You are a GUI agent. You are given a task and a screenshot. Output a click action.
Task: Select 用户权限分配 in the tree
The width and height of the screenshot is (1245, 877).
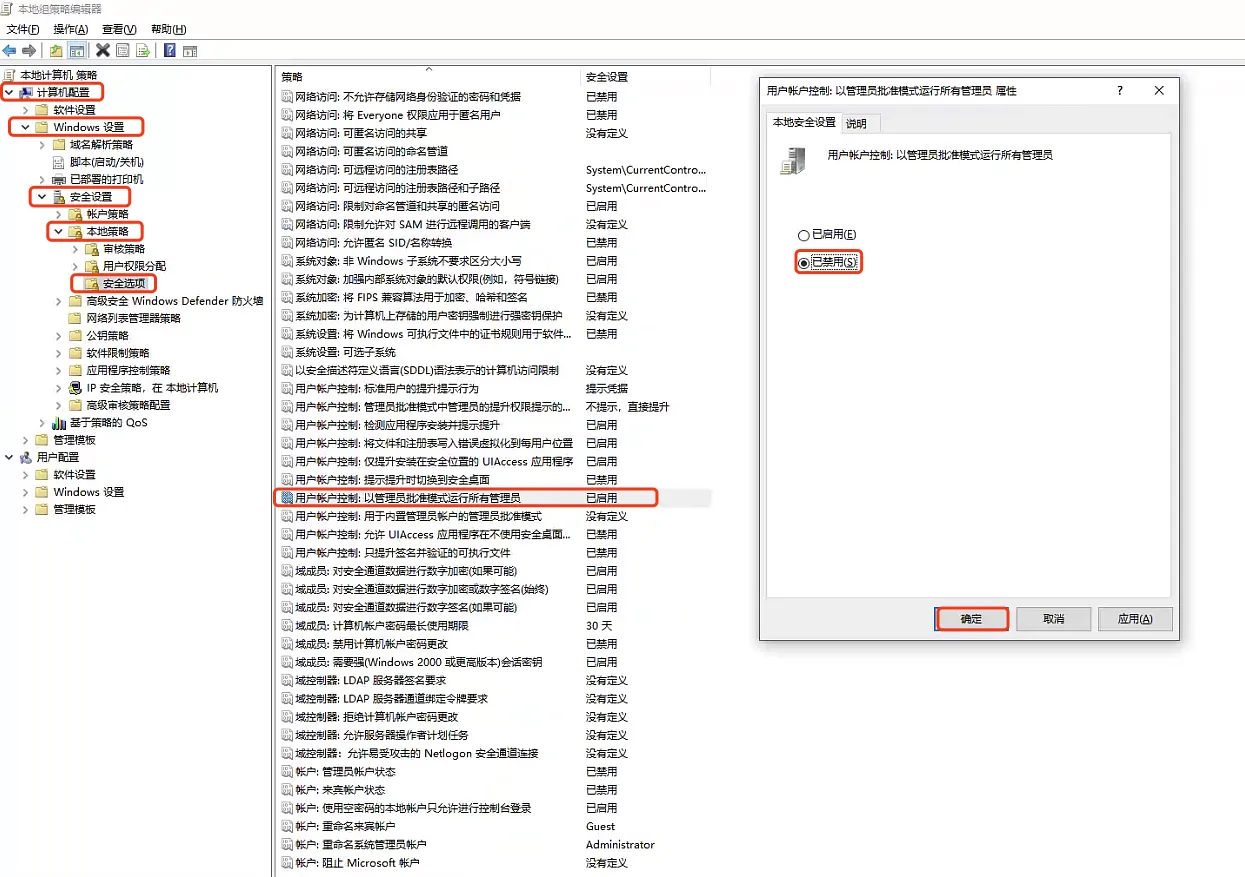(134, 266)
